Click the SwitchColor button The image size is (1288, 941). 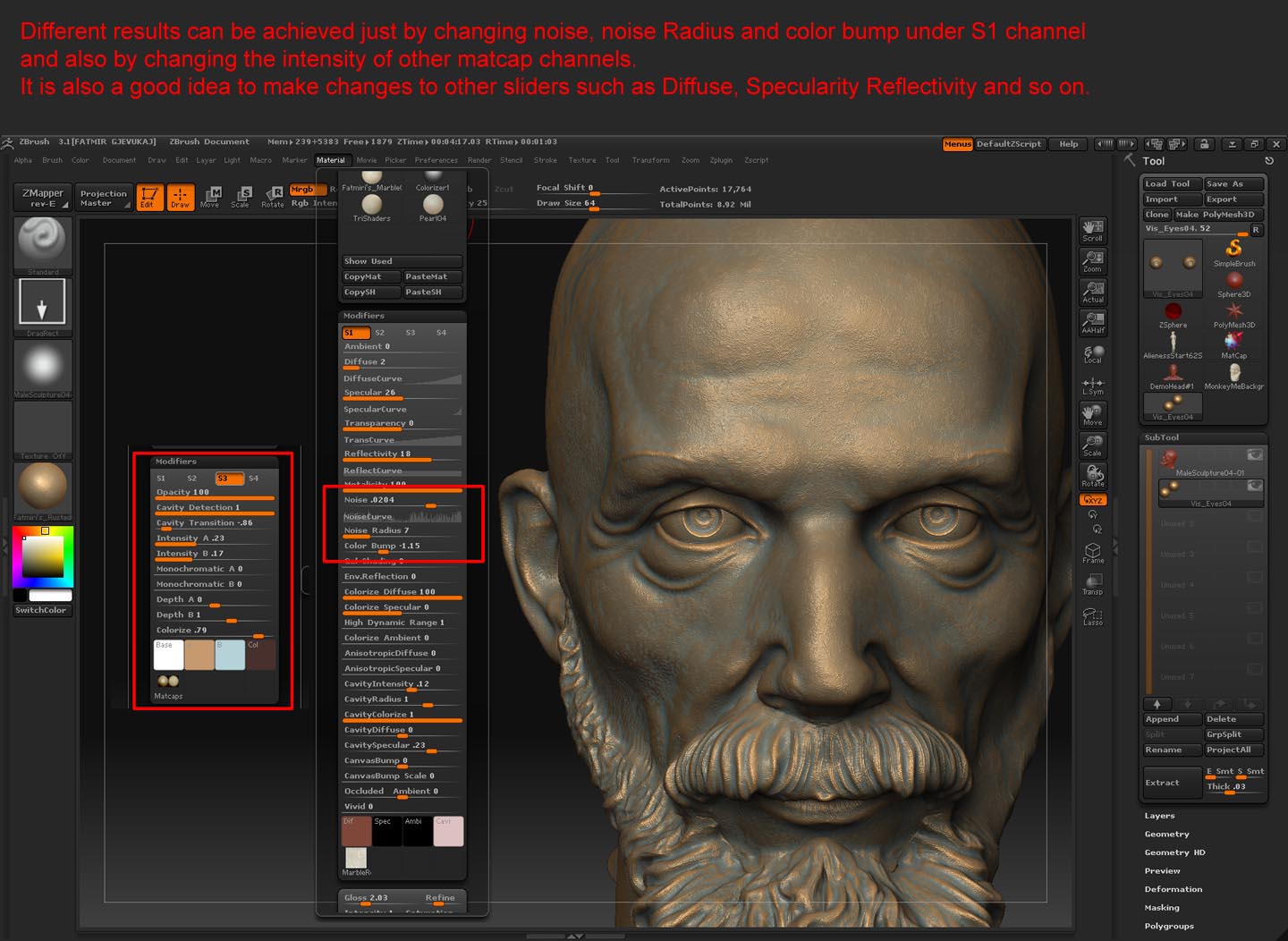[42, 610]
